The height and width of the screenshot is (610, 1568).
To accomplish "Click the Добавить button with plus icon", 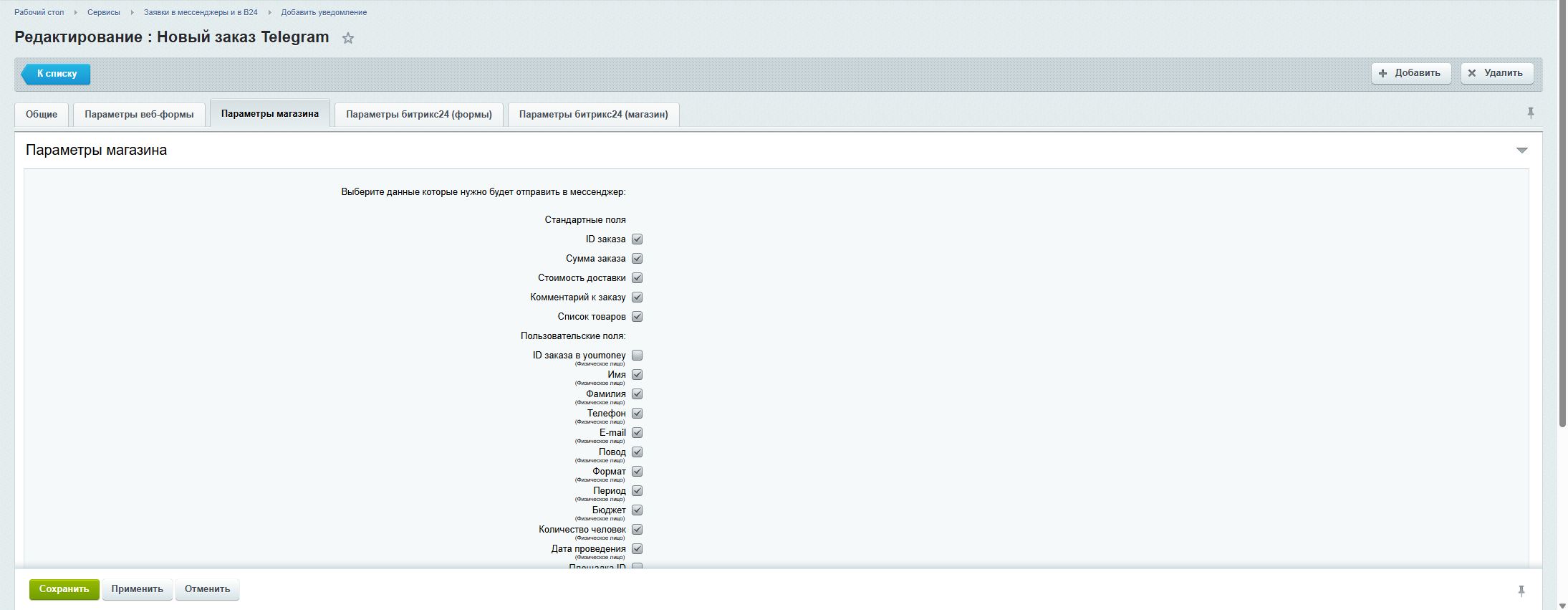I will pyautogui.click(x=1410, y=73).
